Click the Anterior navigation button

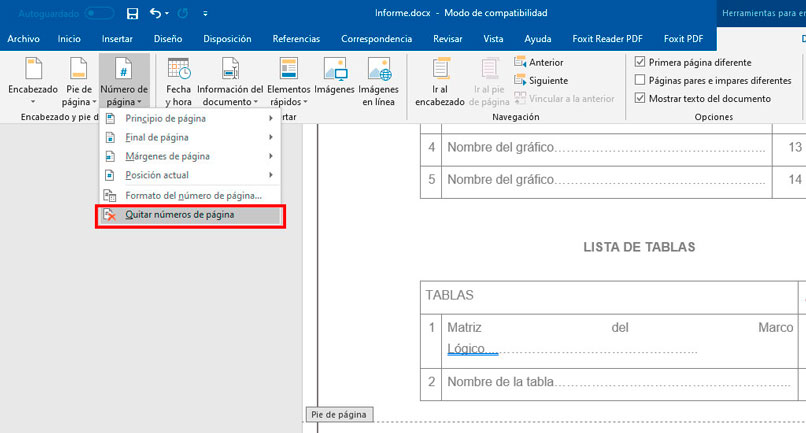tap(539, 62)
